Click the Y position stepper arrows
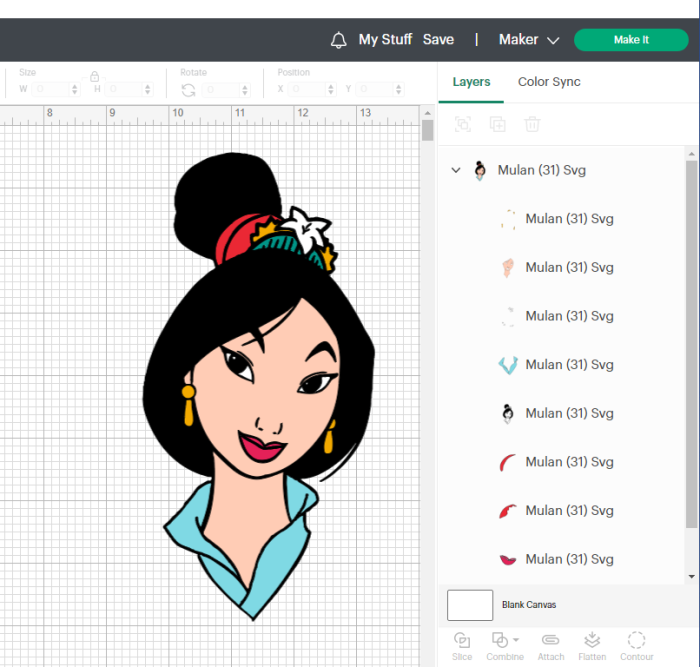 [399, 89]
